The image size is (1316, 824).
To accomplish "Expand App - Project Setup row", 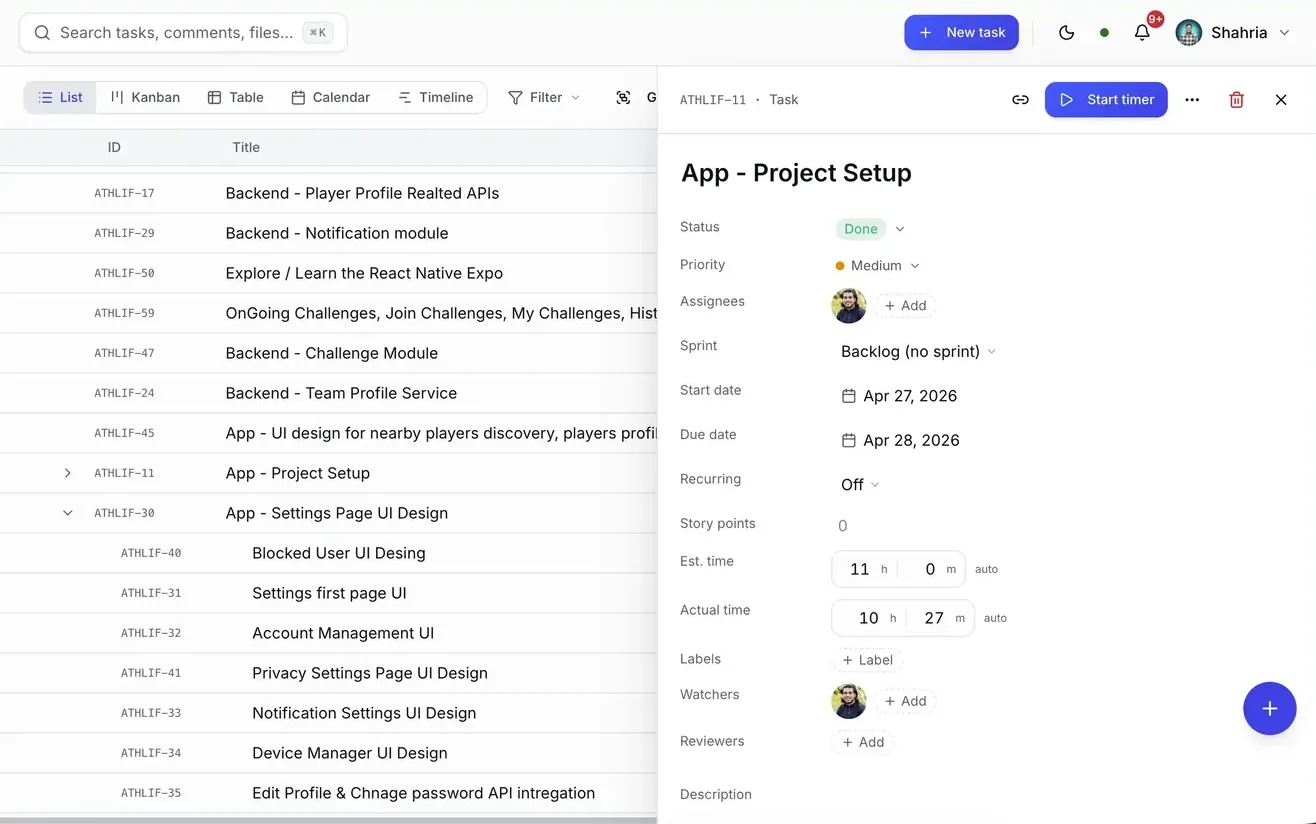I will [68, 473].
